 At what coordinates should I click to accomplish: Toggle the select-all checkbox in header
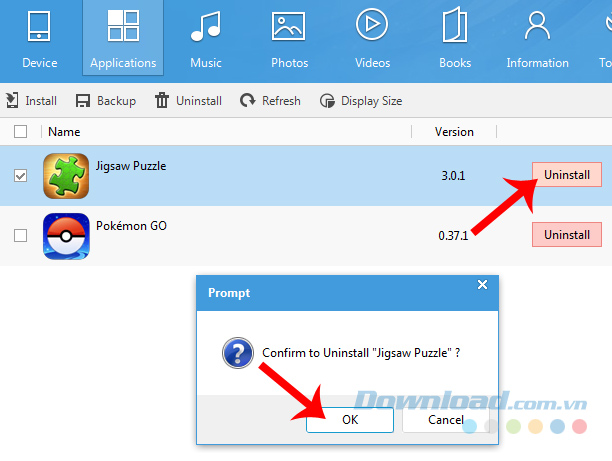click(x=20, y=132)
